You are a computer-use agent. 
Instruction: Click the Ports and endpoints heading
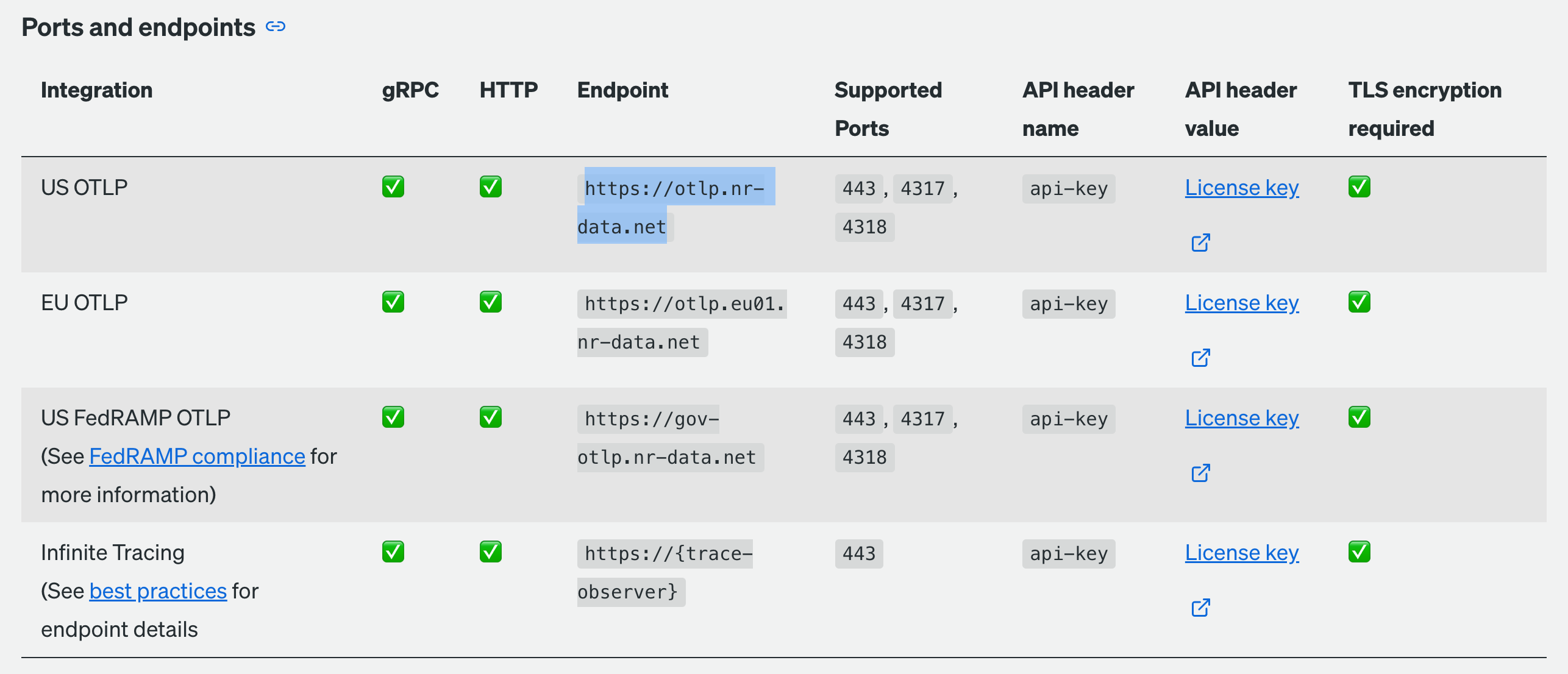[138, 27]
